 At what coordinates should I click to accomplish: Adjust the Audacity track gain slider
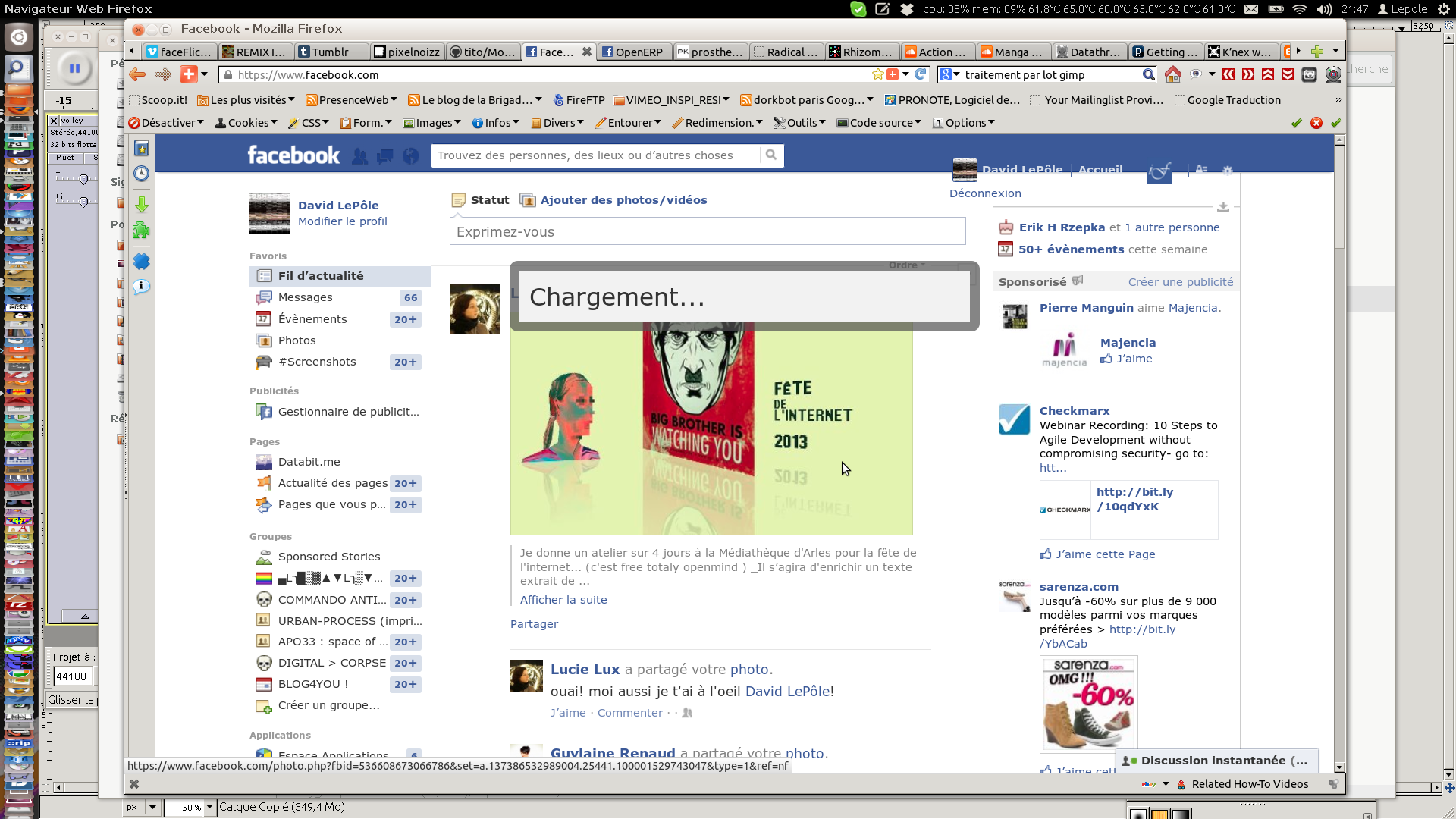(x=83, y=179)
